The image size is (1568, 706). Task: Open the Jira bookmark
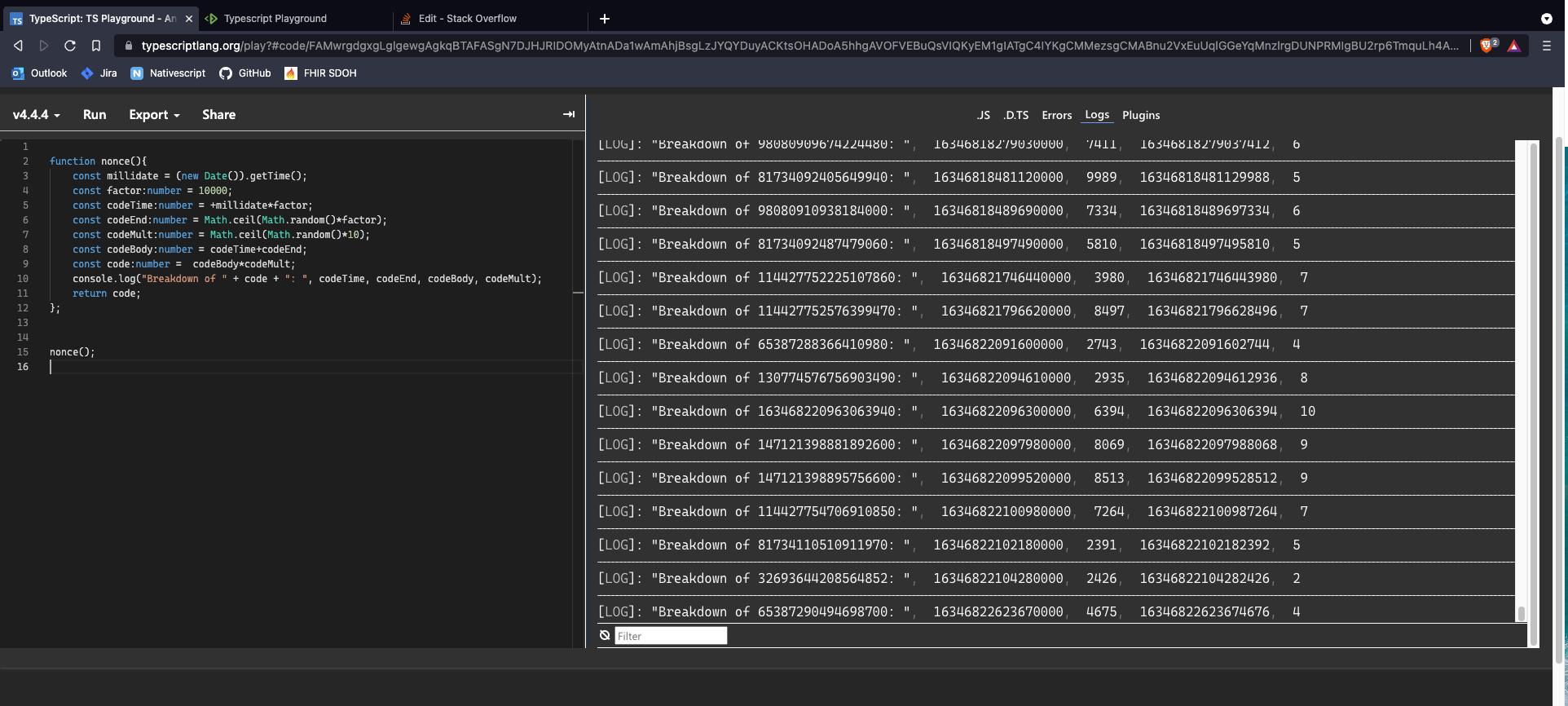99,73
